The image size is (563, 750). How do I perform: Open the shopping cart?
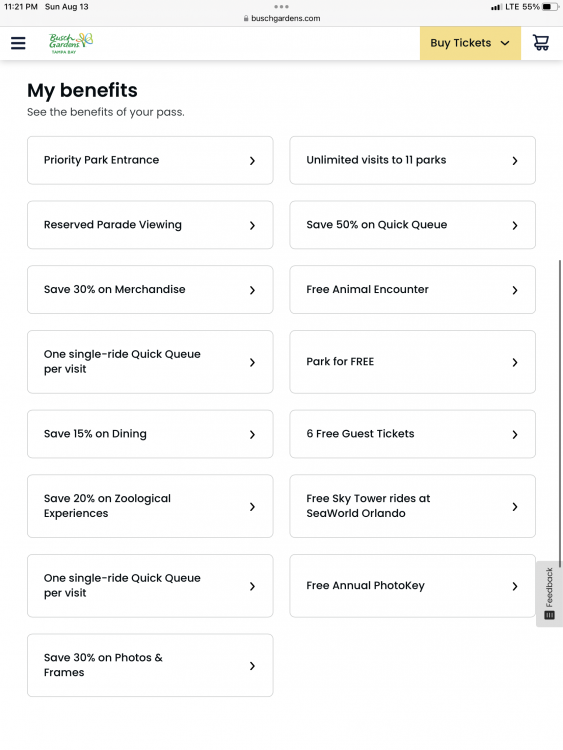[541, 43]
